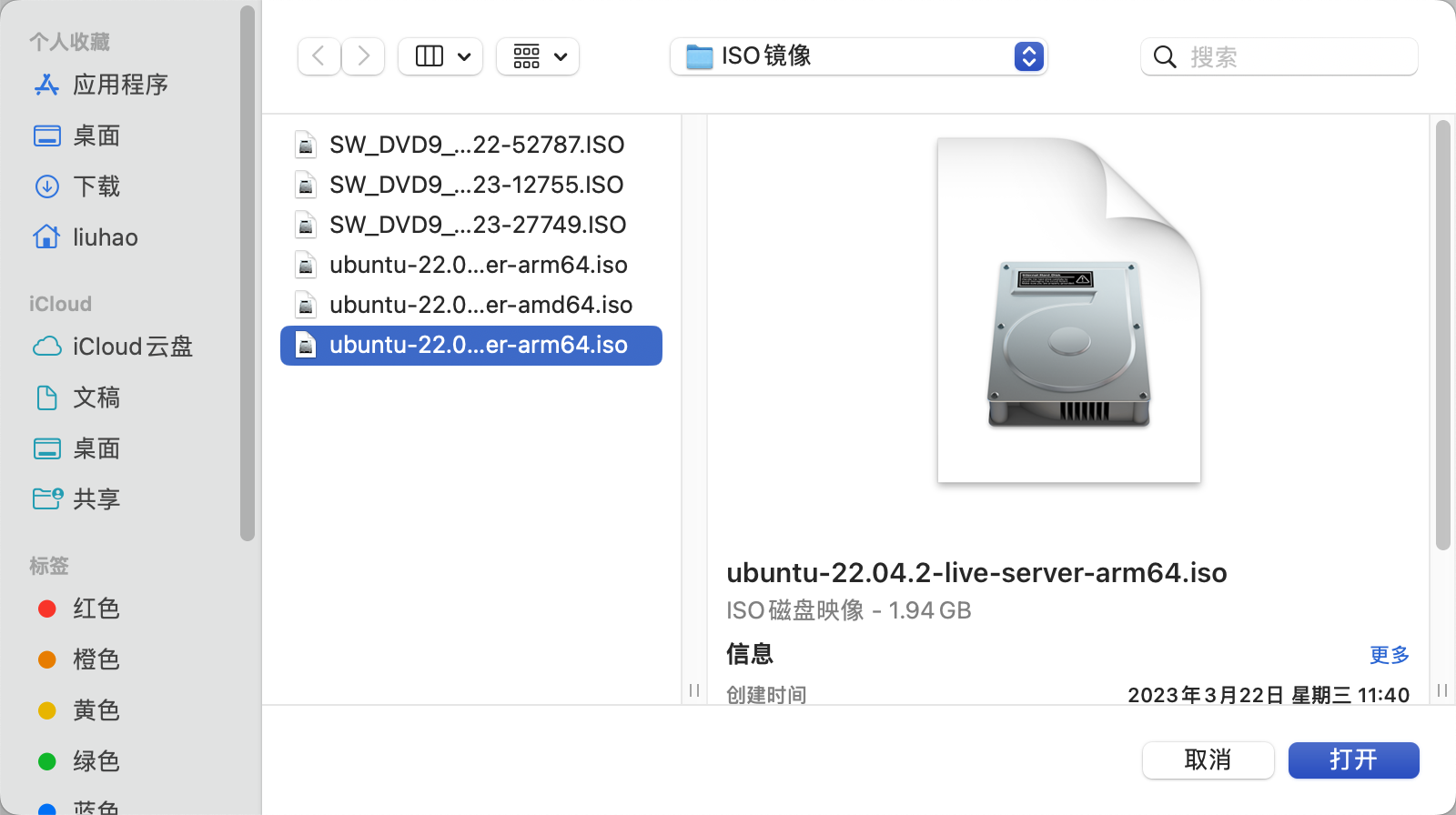Click the file icon of SW_DVD9_...22-52787.ISO
Viewport: 1456px width, 815px height.
[x=307, y=145]
